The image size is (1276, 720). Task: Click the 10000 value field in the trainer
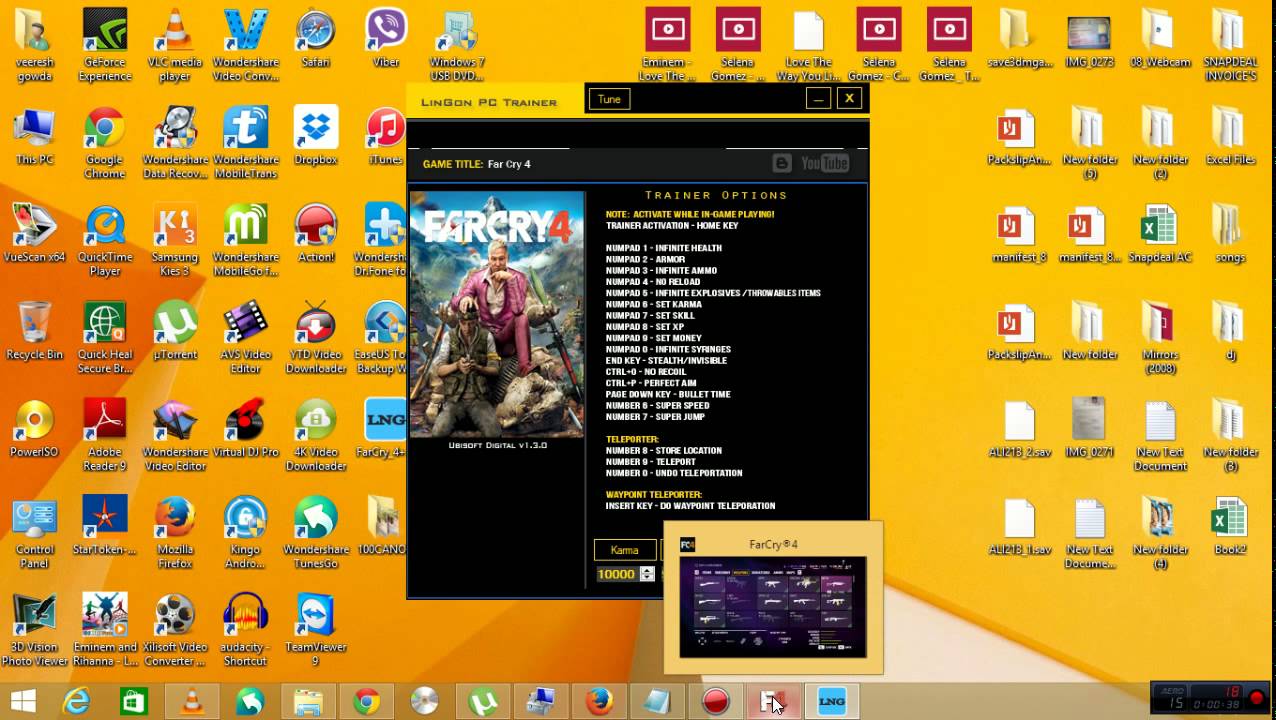[x=617, y=574]
